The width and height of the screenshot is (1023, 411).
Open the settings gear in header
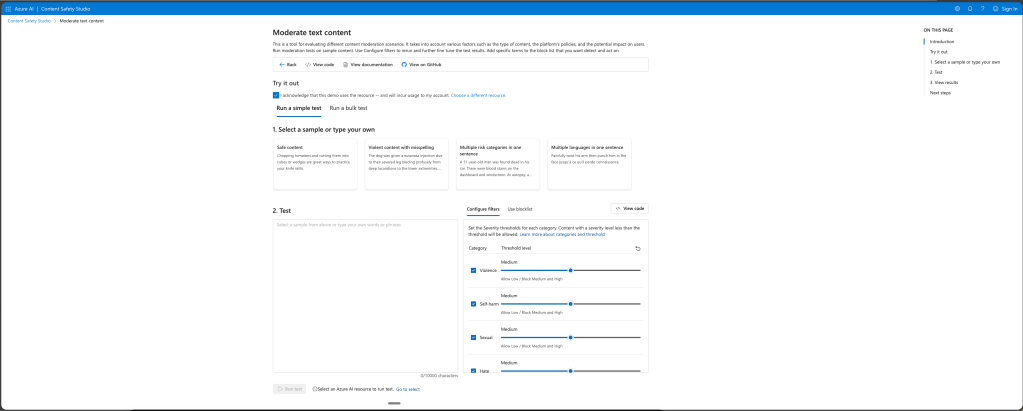[x=957, y=8]
